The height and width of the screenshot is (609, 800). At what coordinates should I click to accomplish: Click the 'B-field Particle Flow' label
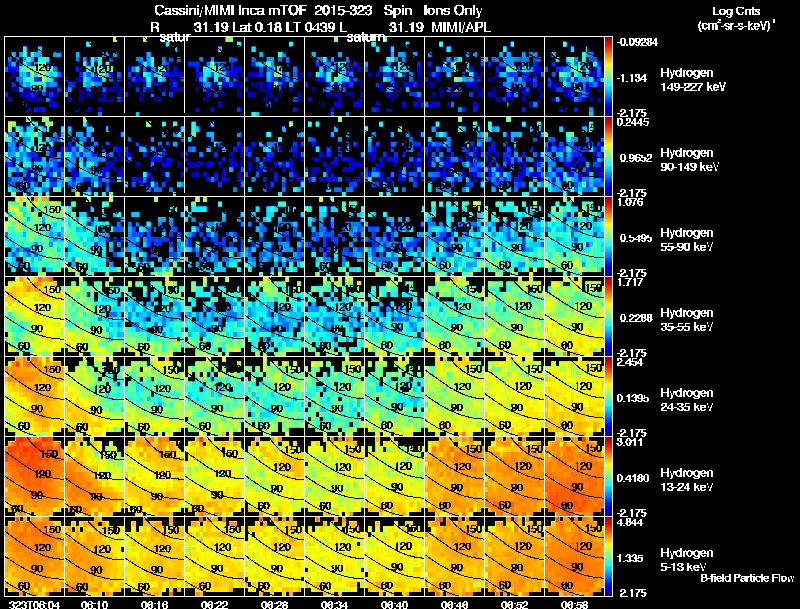tap(747, 578)
